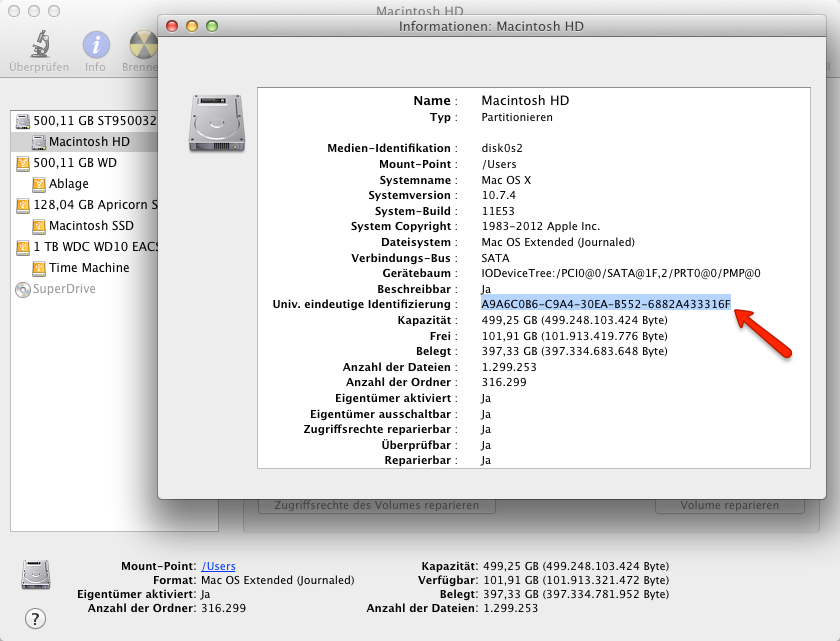Zoom the Informationen window with green button
840x641 pixels.
(x=212, y=26)
